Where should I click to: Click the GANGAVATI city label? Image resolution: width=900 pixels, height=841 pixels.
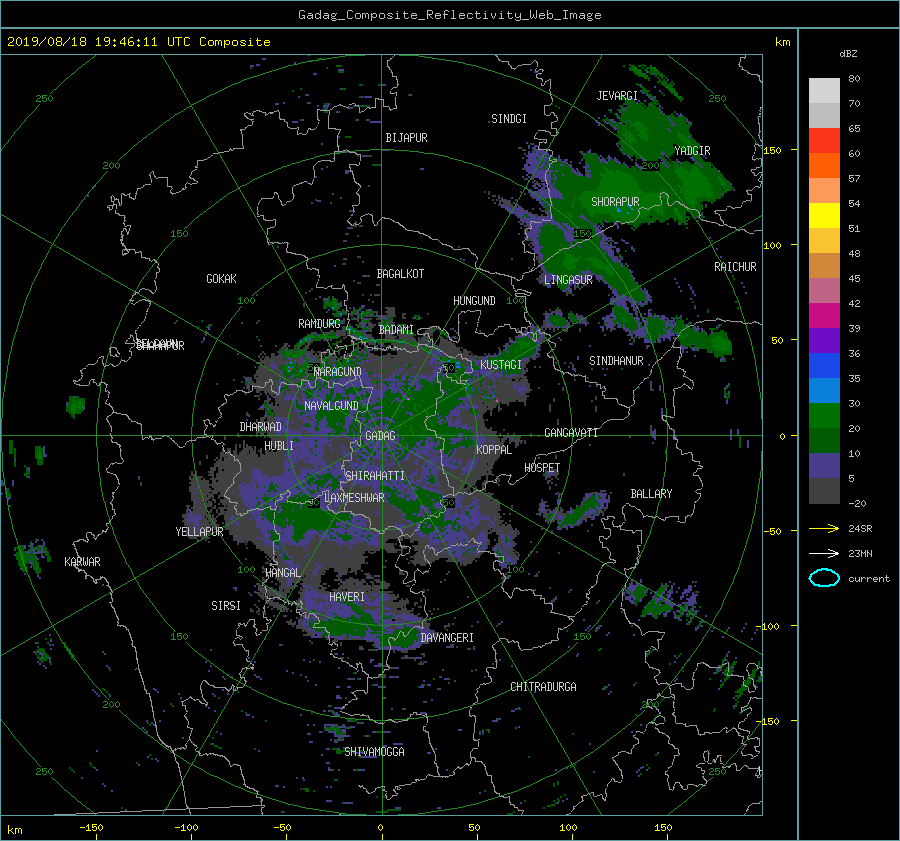[x=571, y=433]
